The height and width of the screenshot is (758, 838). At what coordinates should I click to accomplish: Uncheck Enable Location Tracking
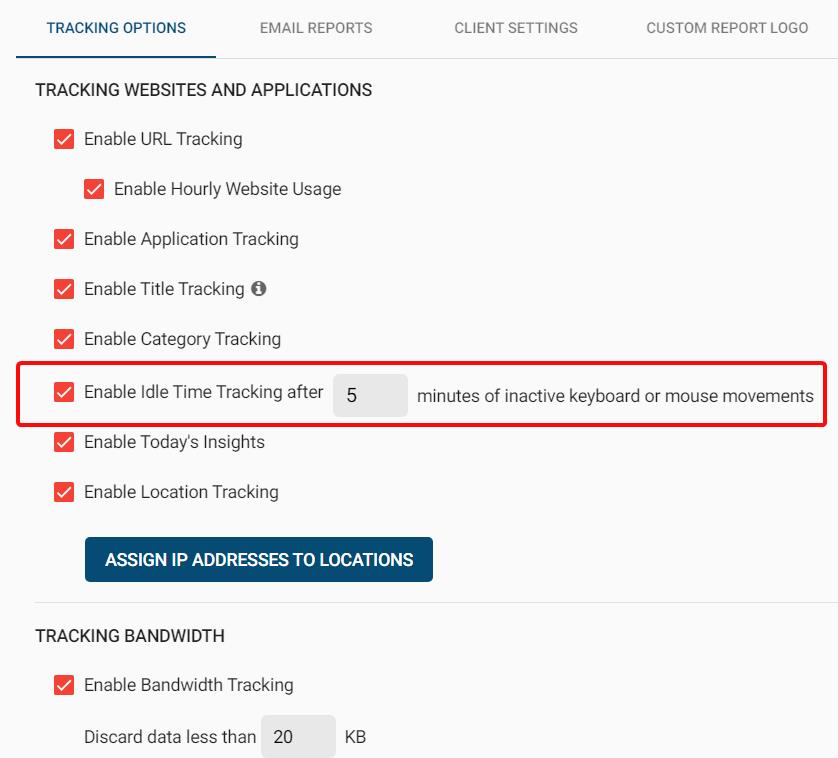point(64,492)
